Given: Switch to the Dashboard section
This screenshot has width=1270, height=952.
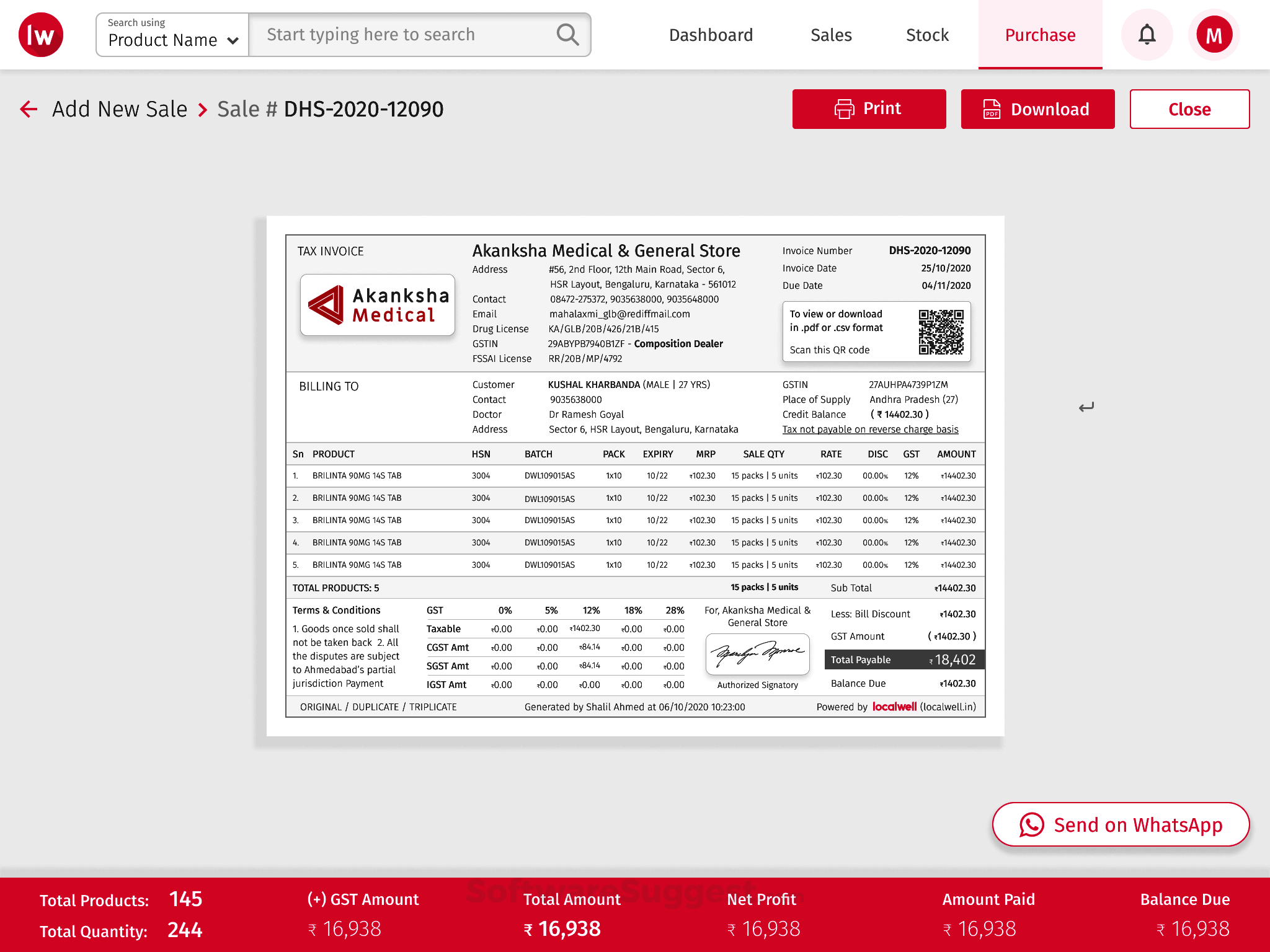Looking at the screenshot, I should [x=711, y=35].
